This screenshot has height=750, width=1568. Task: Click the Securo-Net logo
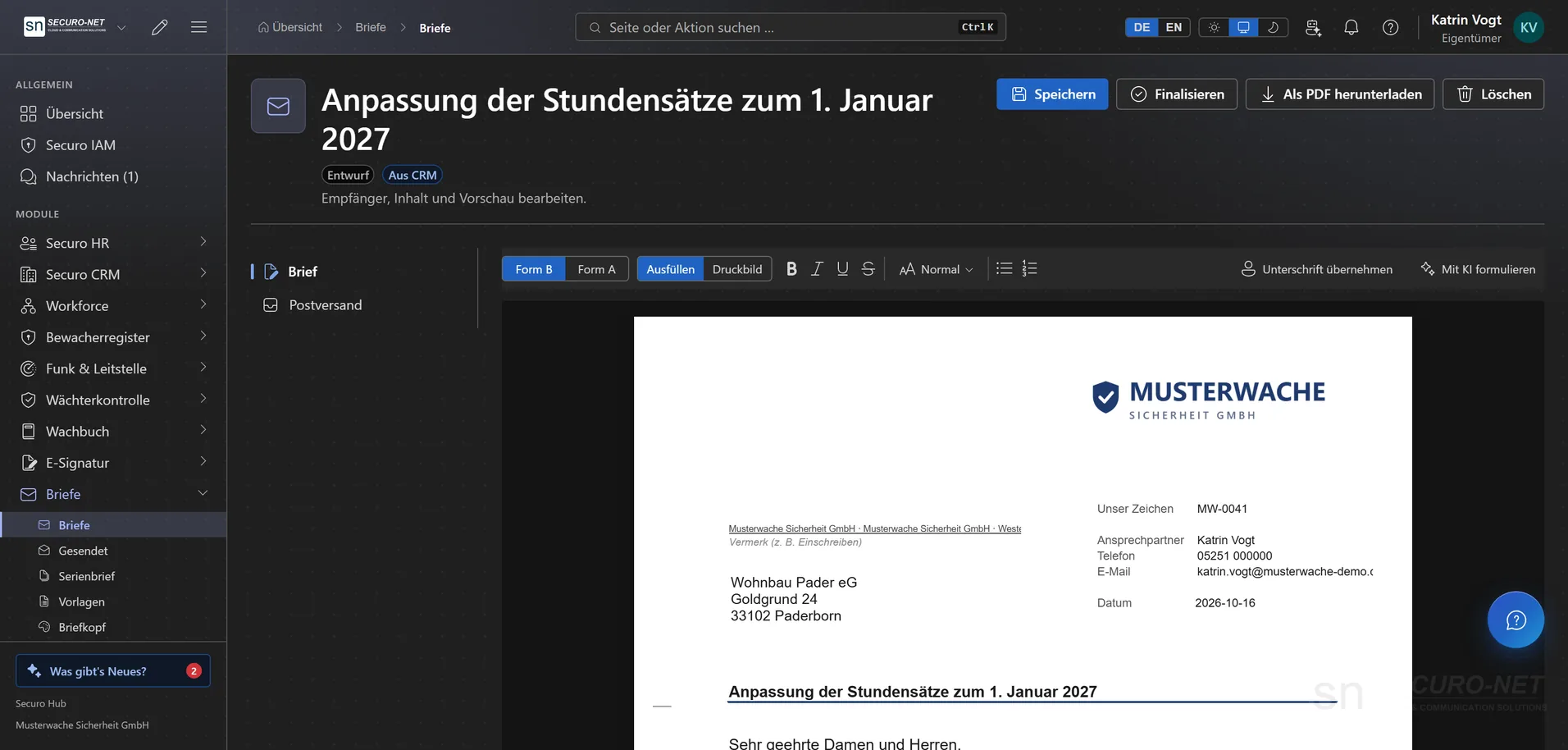[x=65, y=26]
